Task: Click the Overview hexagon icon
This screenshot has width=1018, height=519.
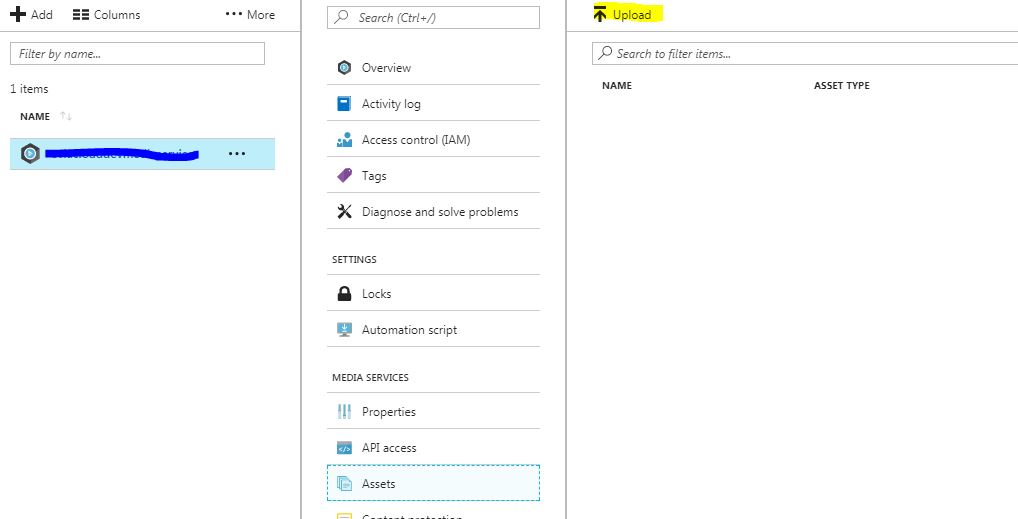Action: coord(344,68)
